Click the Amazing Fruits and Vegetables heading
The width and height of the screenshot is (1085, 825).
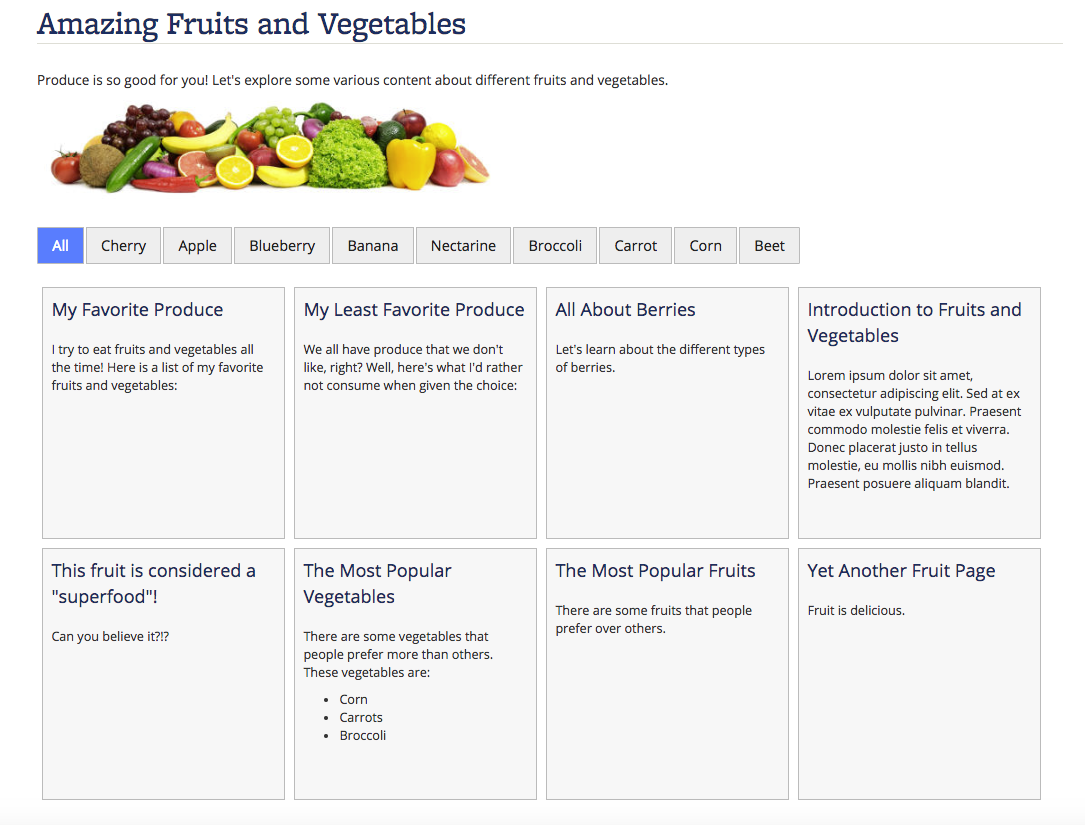pyautogui.click(x=251, y=24)
